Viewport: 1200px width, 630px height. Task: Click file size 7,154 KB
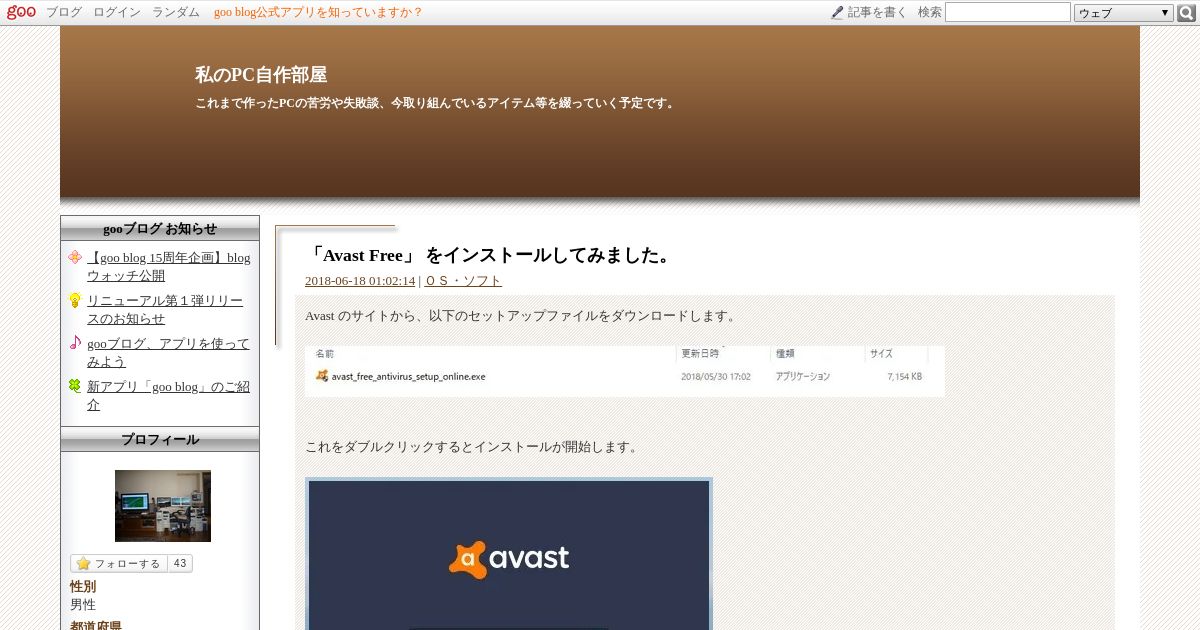904,377
